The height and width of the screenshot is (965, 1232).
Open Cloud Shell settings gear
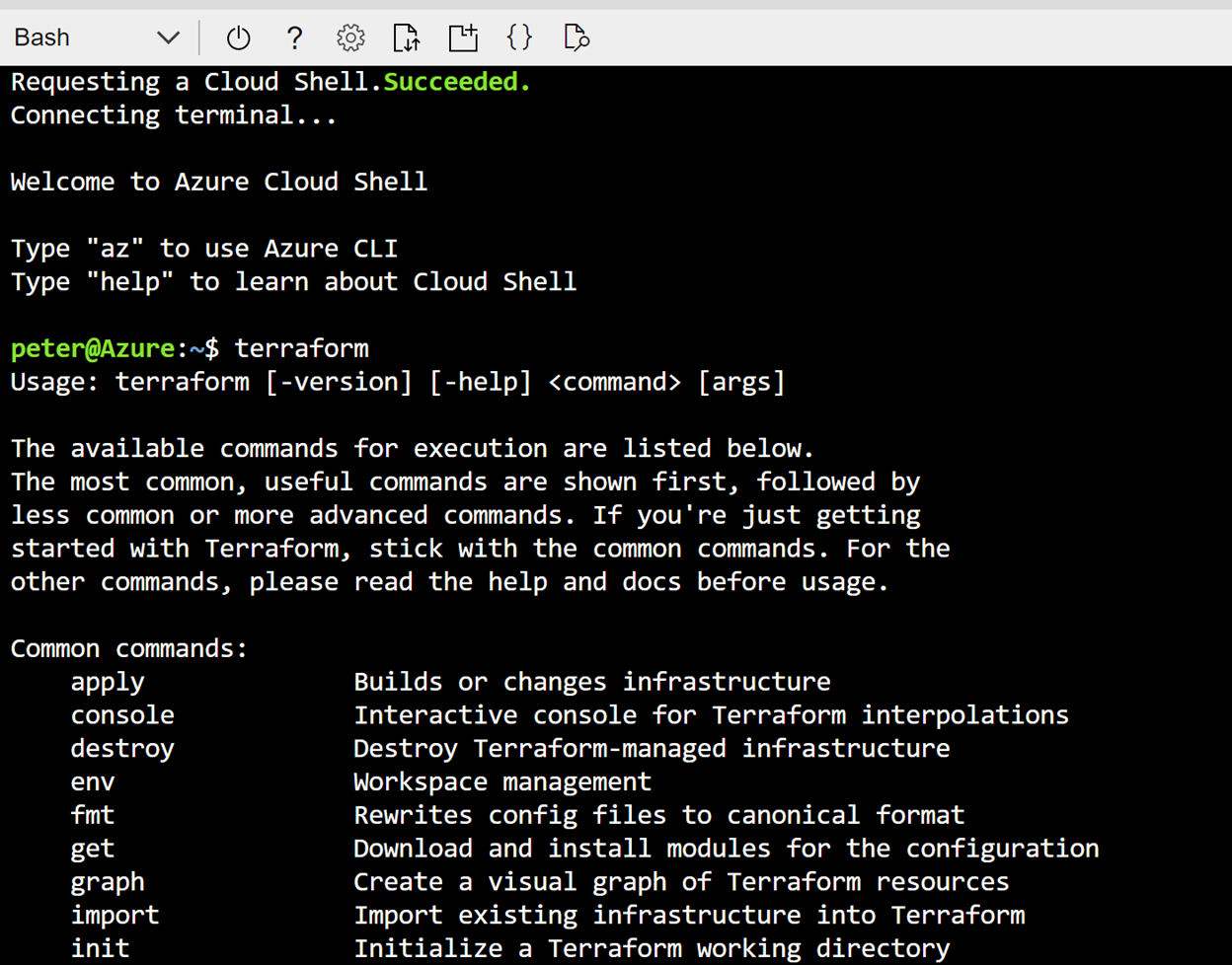coord(350,37)
